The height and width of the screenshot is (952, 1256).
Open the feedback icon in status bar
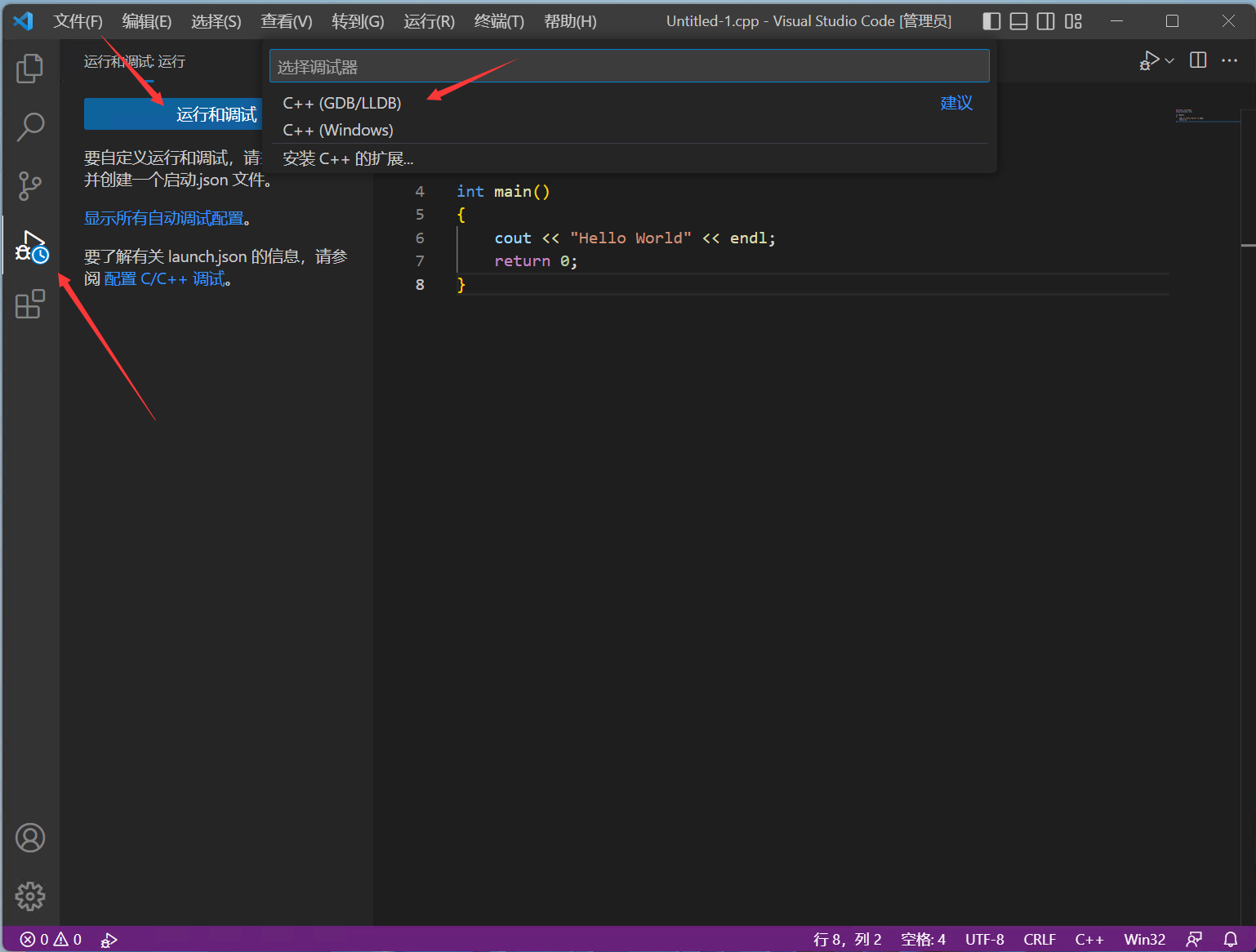click(1194, 940)
